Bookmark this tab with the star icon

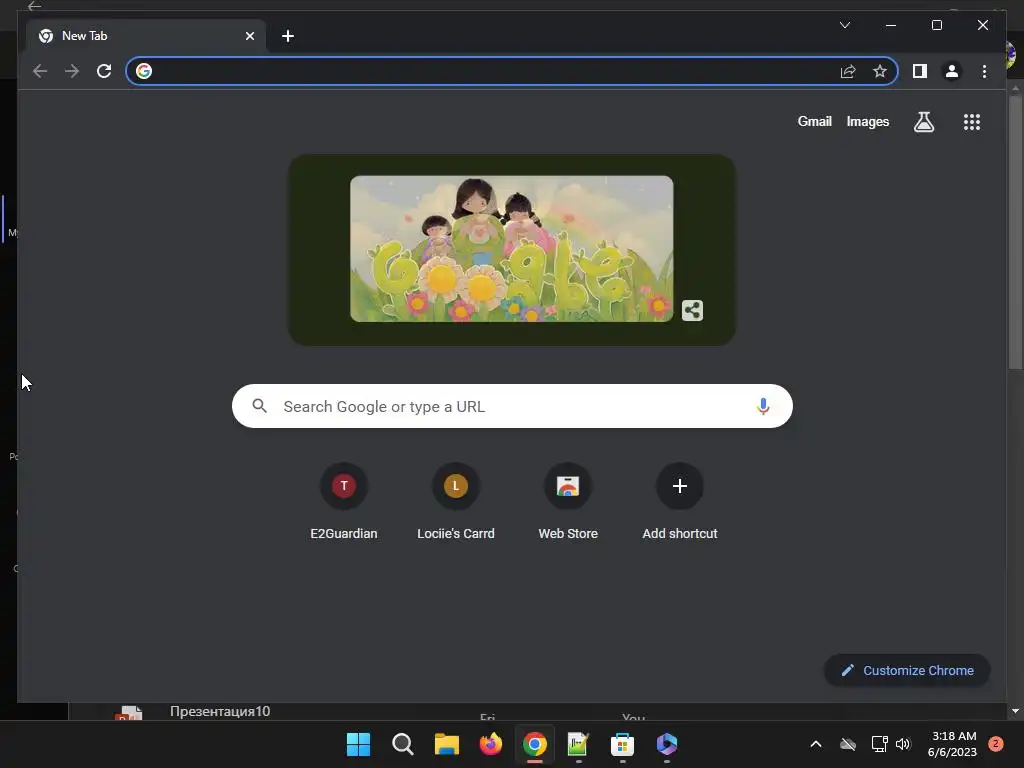click(880, 71)
